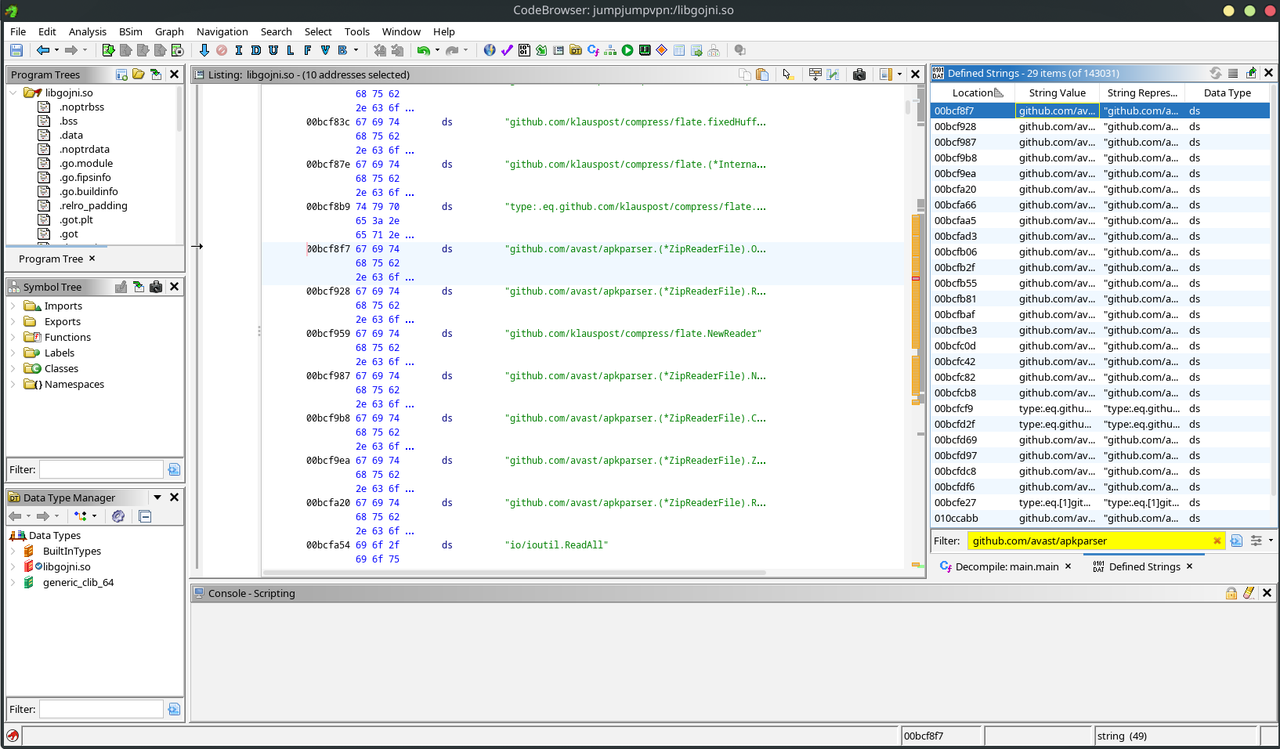The image size is (1280, 749).
Task: Click the Disassemble (D) toolbar icon
Action: tap(256, 50)
